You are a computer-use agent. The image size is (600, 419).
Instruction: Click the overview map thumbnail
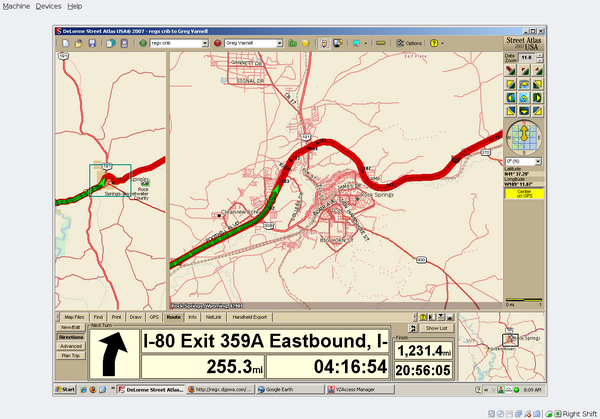501,347
